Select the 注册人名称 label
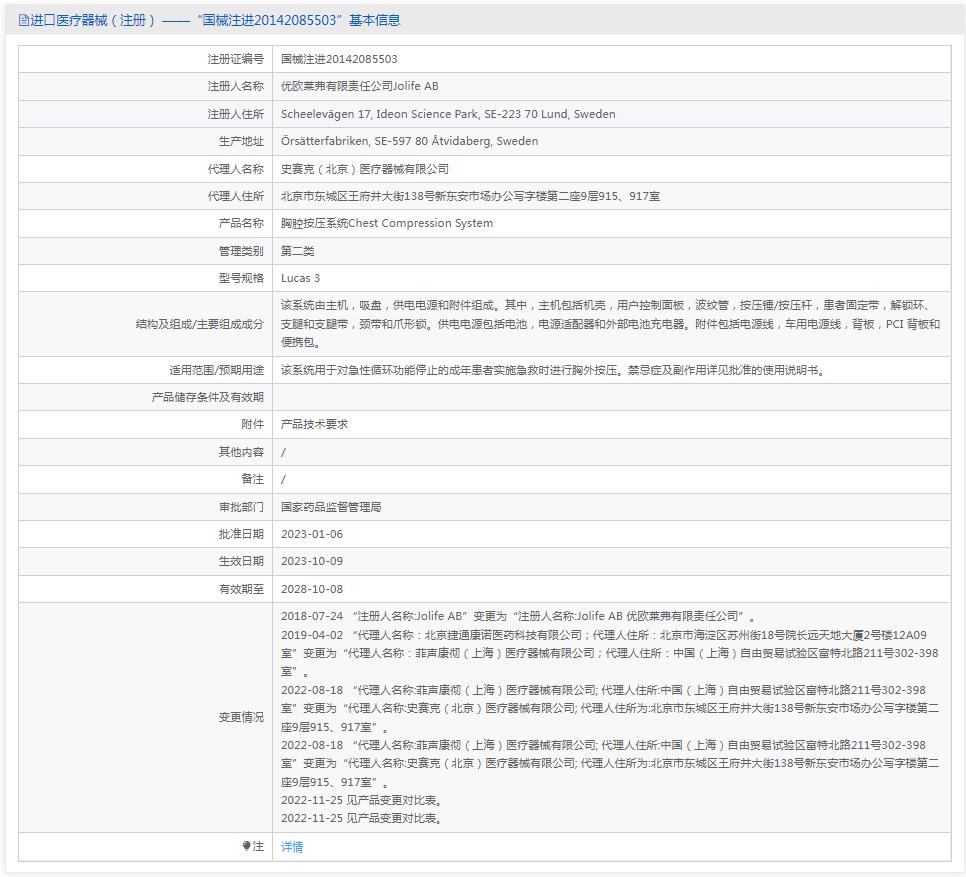The height and width of the screenshot is (877, 966). [235, 86]
